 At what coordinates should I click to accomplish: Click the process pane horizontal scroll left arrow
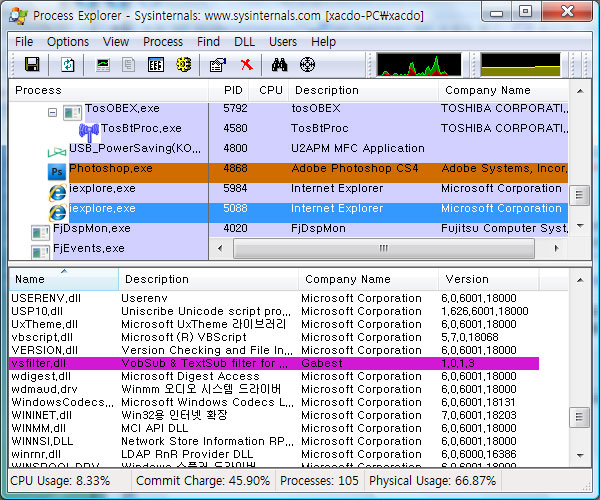(220, 248)
